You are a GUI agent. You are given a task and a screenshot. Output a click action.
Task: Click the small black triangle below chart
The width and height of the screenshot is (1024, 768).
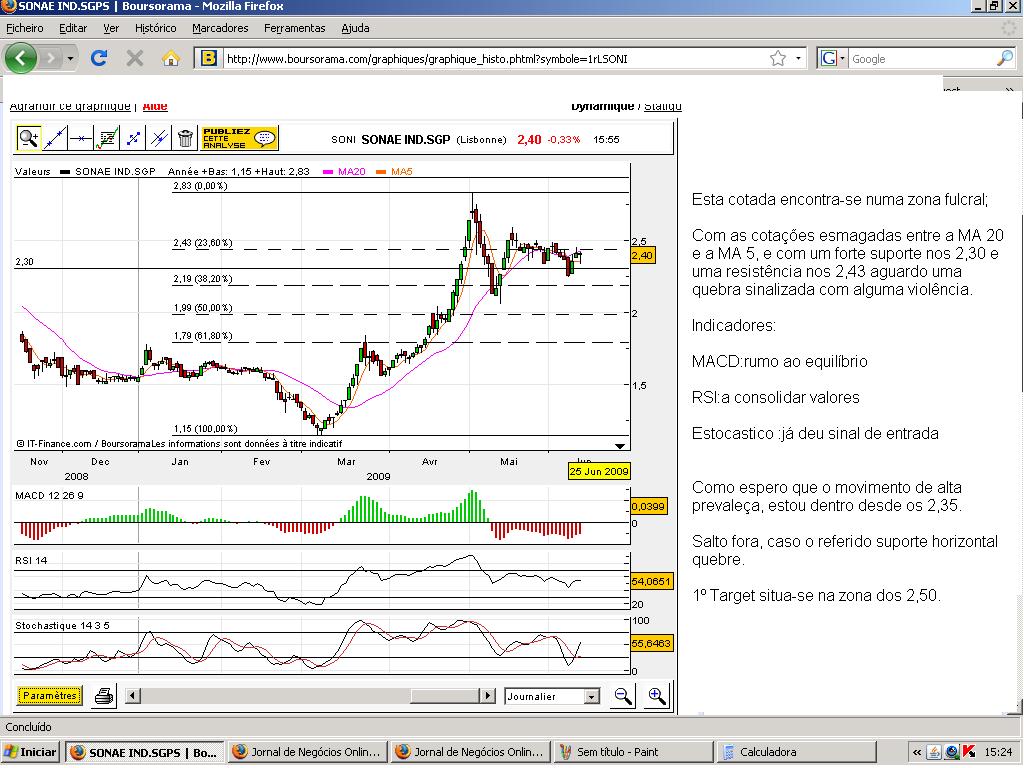click(620, 446)
